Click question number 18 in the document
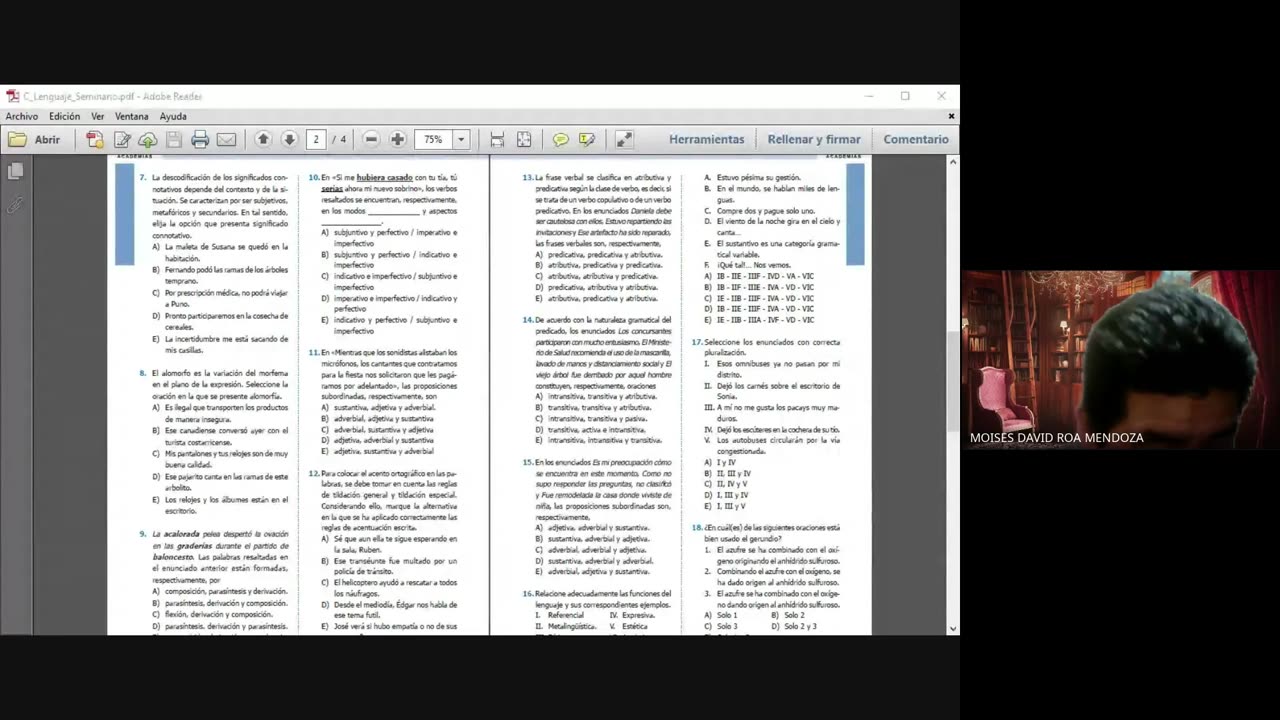The image size is (1280, 720). [697, 527]
